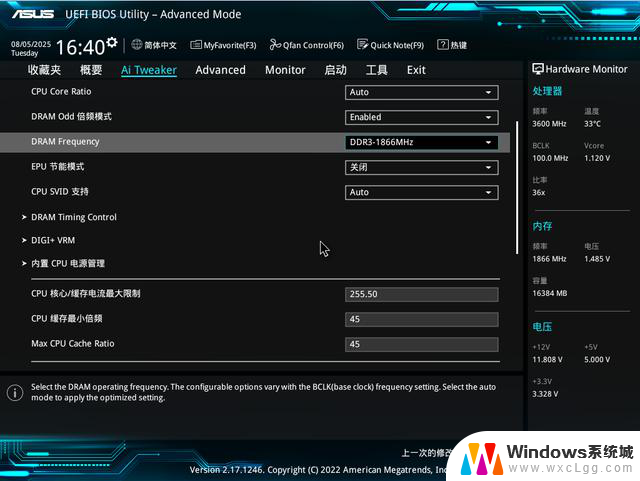Click the 处理器 section heading
The height and width of the screenshot is (481, 640).
(x=547, y=91)
